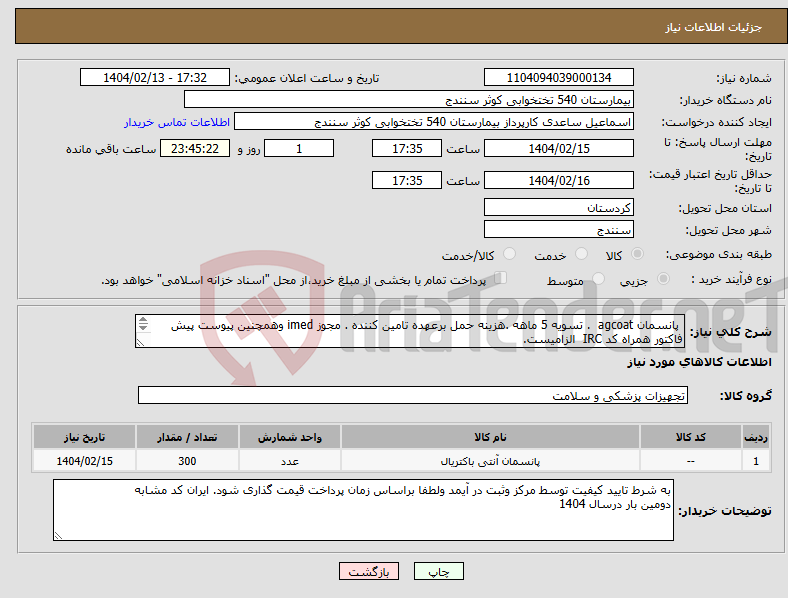This screenshot has width=788, height=598.
Task: Click the بازگشت back button
Action: [x=369, y=571]
